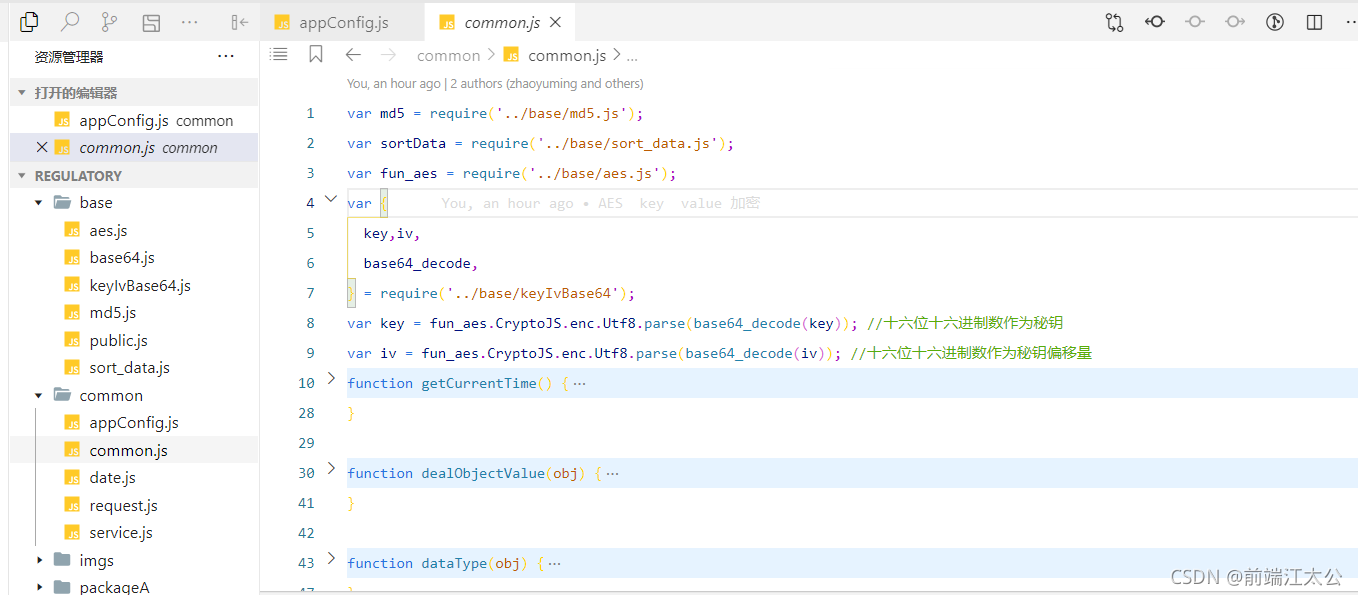
Task: Open appConfig.js in the open editors list
Action: click(x=133, y=120)
